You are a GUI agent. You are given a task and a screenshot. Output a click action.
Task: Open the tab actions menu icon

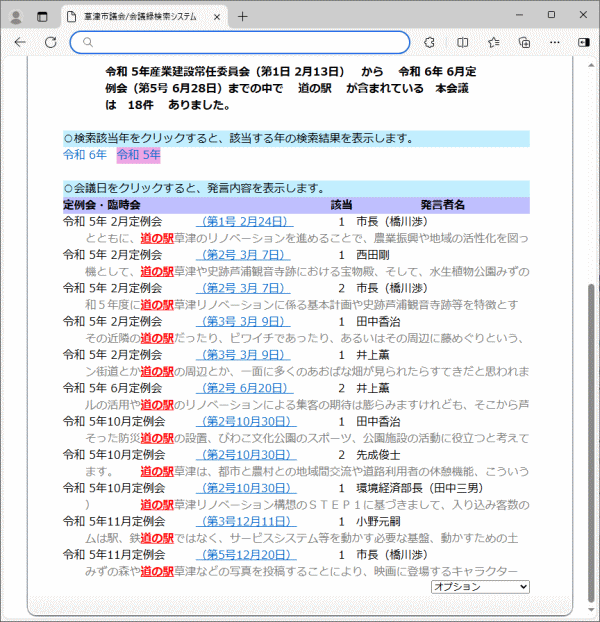click(x=42, y=17)
